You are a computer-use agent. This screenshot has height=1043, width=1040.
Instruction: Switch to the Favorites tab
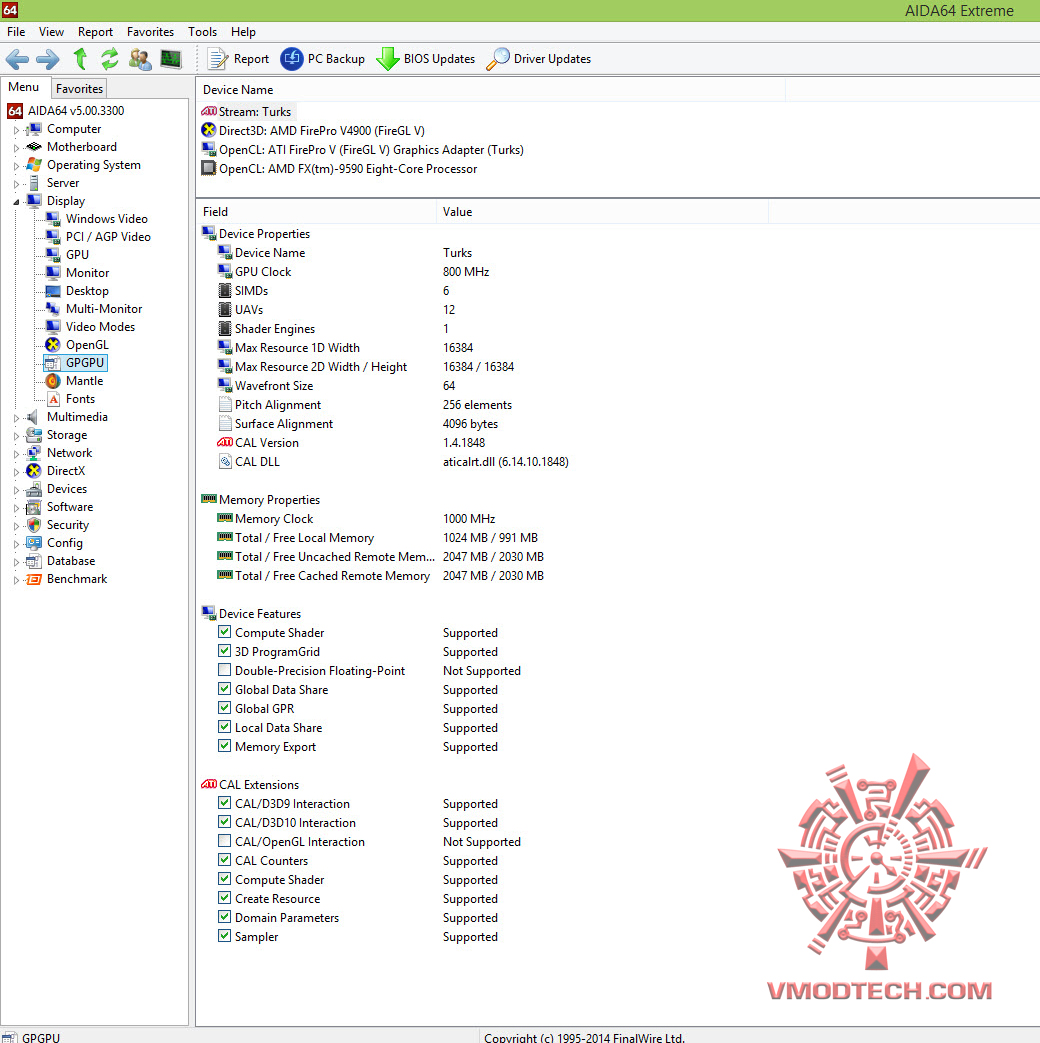tap(79, 88)
